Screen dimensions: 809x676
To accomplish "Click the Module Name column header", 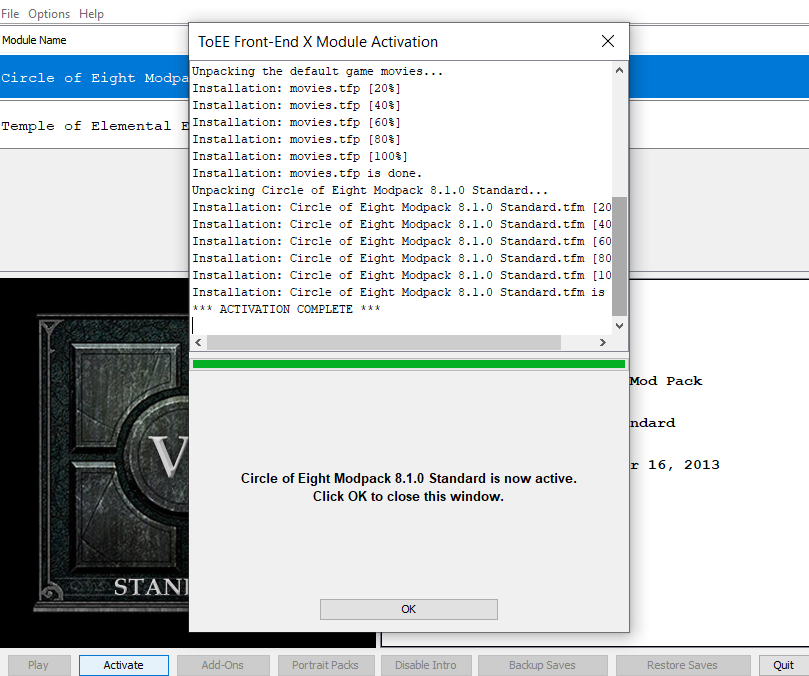I will (34, 40).
